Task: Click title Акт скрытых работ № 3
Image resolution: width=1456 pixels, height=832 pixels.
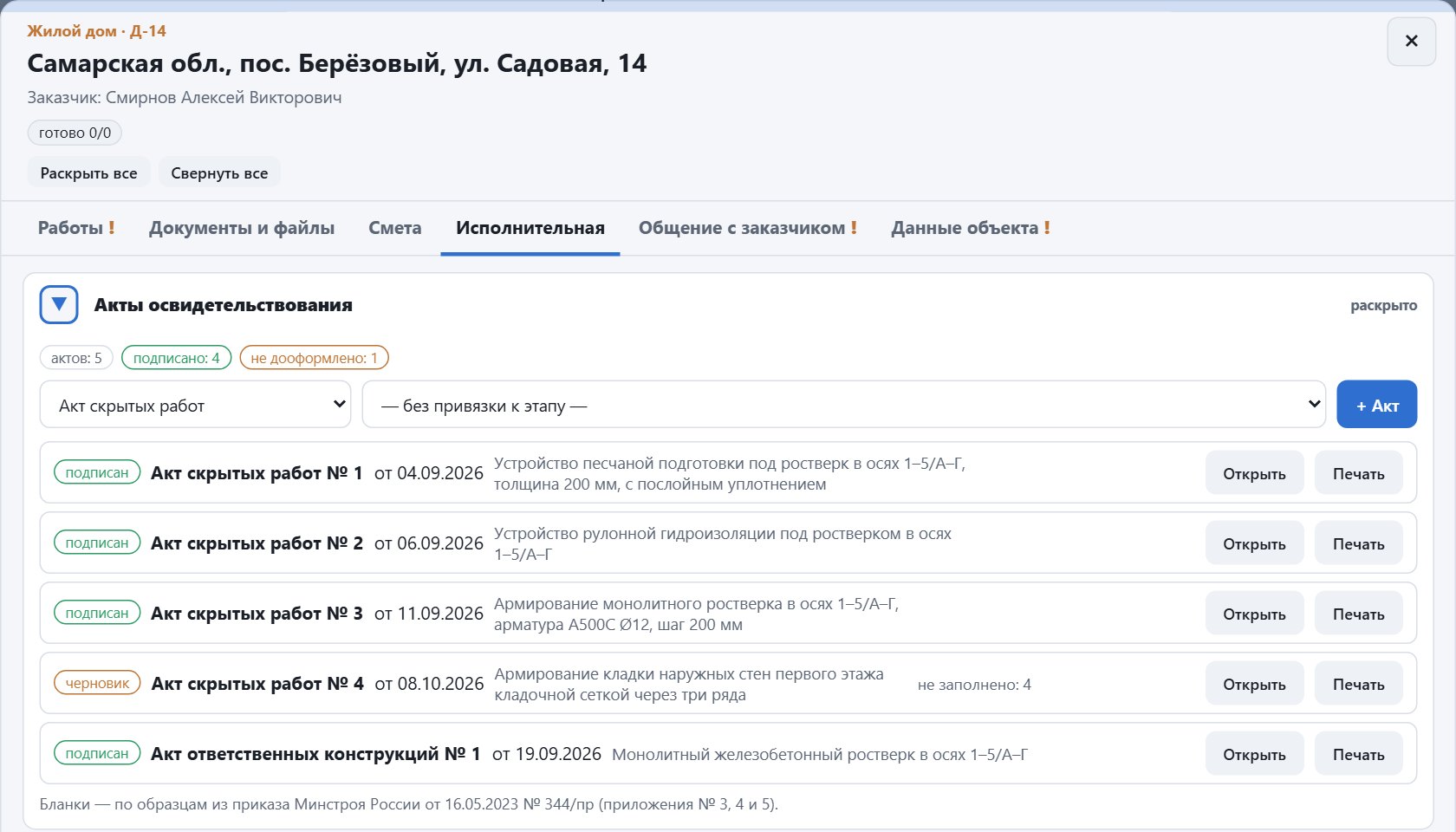Action: (x=257, y=613)
